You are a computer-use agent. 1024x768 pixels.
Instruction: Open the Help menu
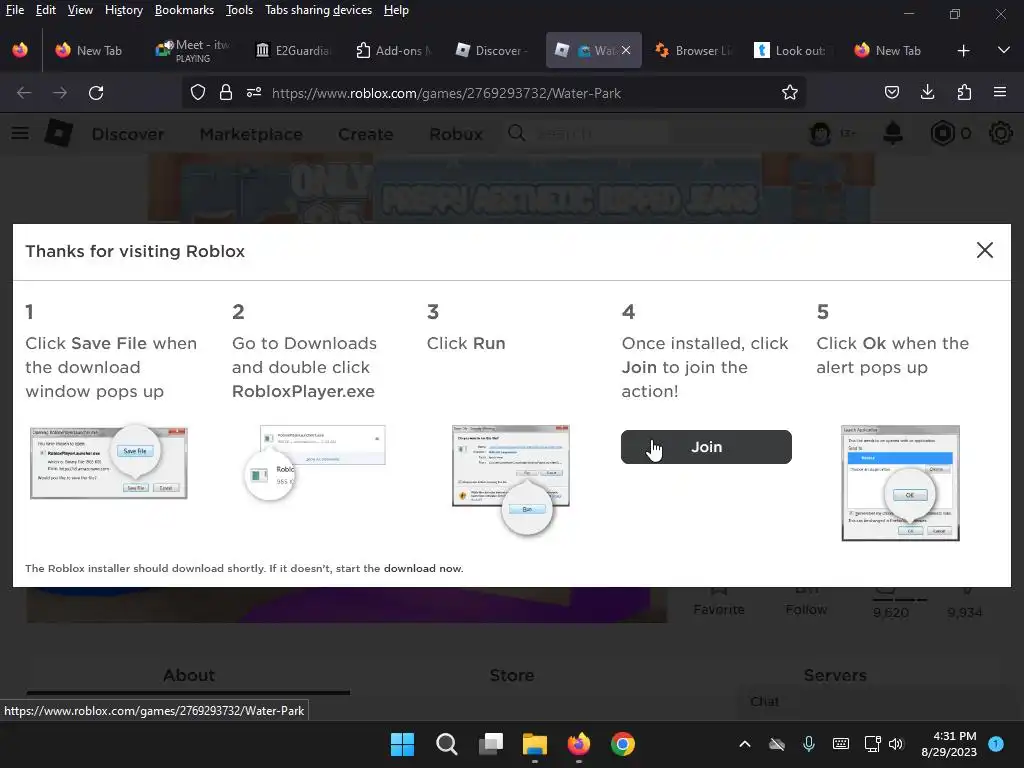tap(396, 10)
